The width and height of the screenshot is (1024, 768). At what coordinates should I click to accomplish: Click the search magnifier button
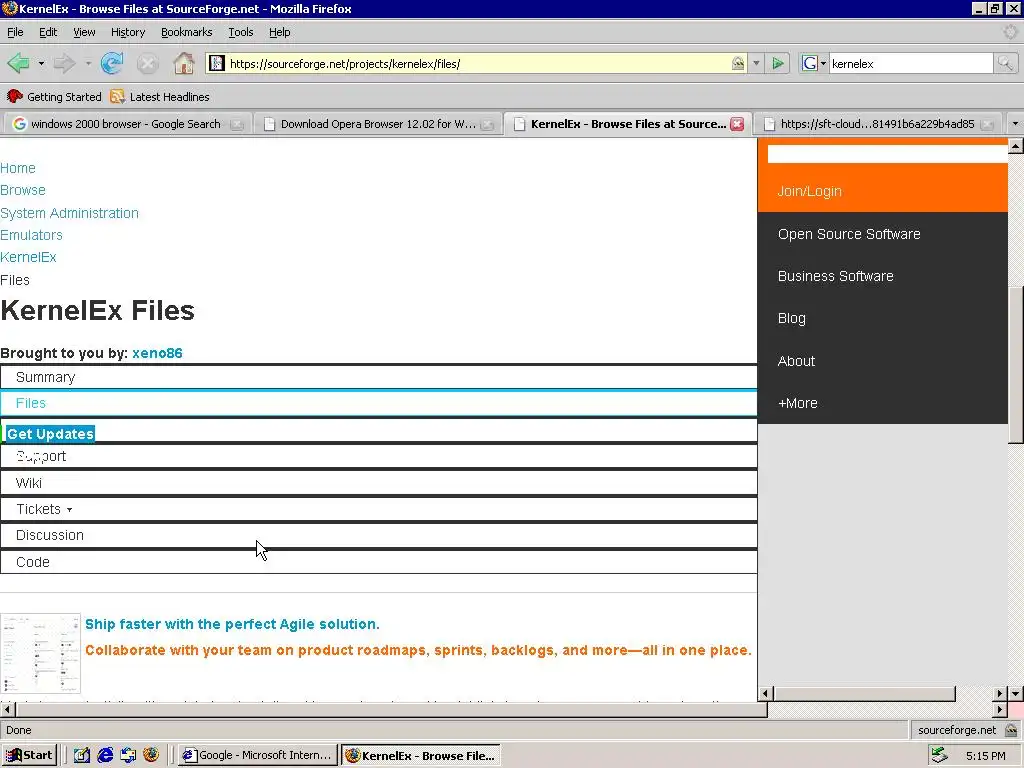[1004, 63]
